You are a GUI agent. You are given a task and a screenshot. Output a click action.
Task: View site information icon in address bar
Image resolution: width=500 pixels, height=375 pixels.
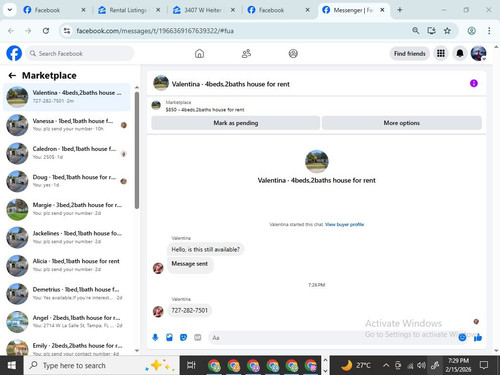point(67,31)
